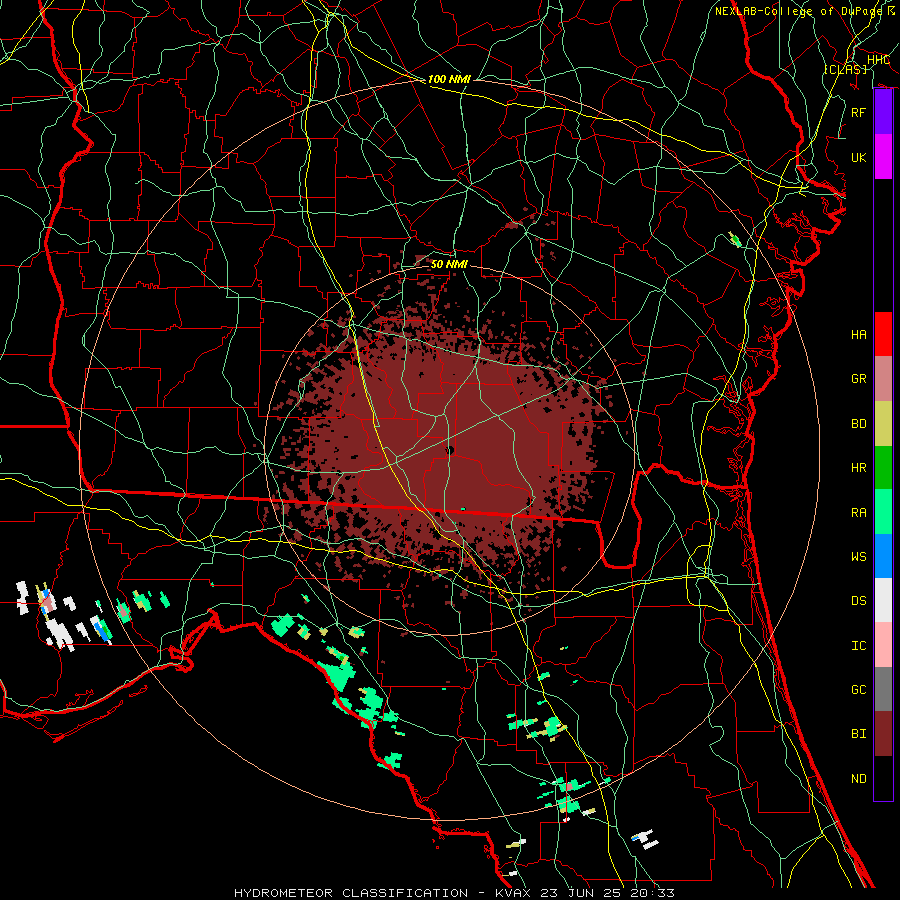Click the HYDROMETEOR CLASSIFICATION caption text
Image resolution: width=900 pixels, height=900 pixels.
[351, 893]
